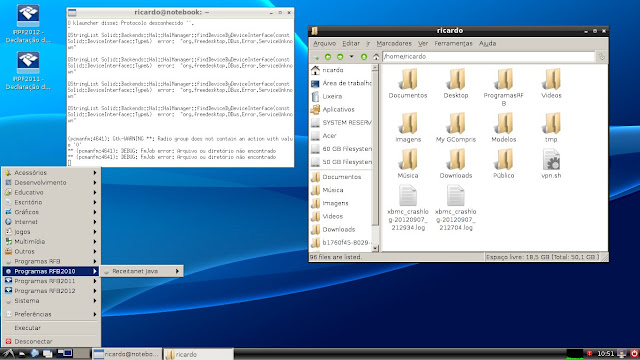The width and height of the screenshot is (640, 360).
Task: Open the Ajuda menu
Action: tap(487, 43)
